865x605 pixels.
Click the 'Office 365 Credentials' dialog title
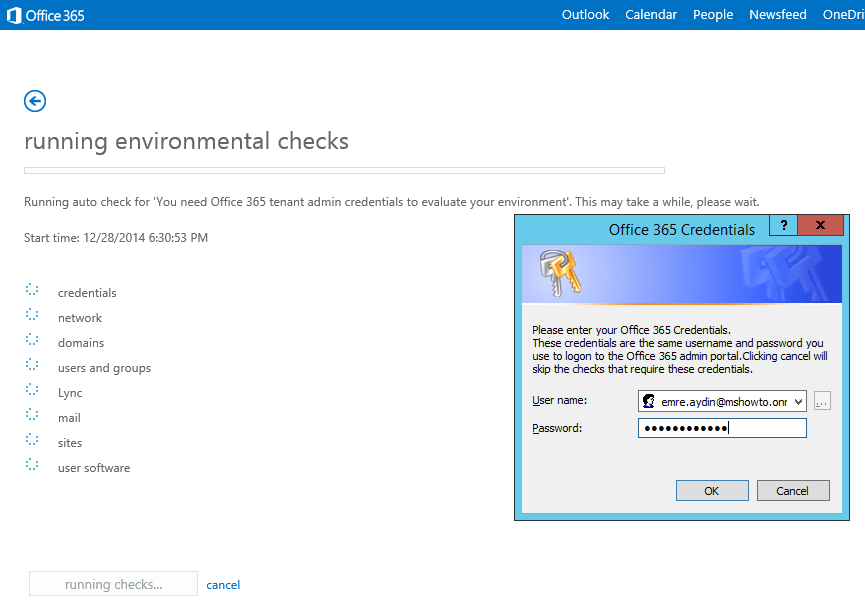(x=682, y=229)
